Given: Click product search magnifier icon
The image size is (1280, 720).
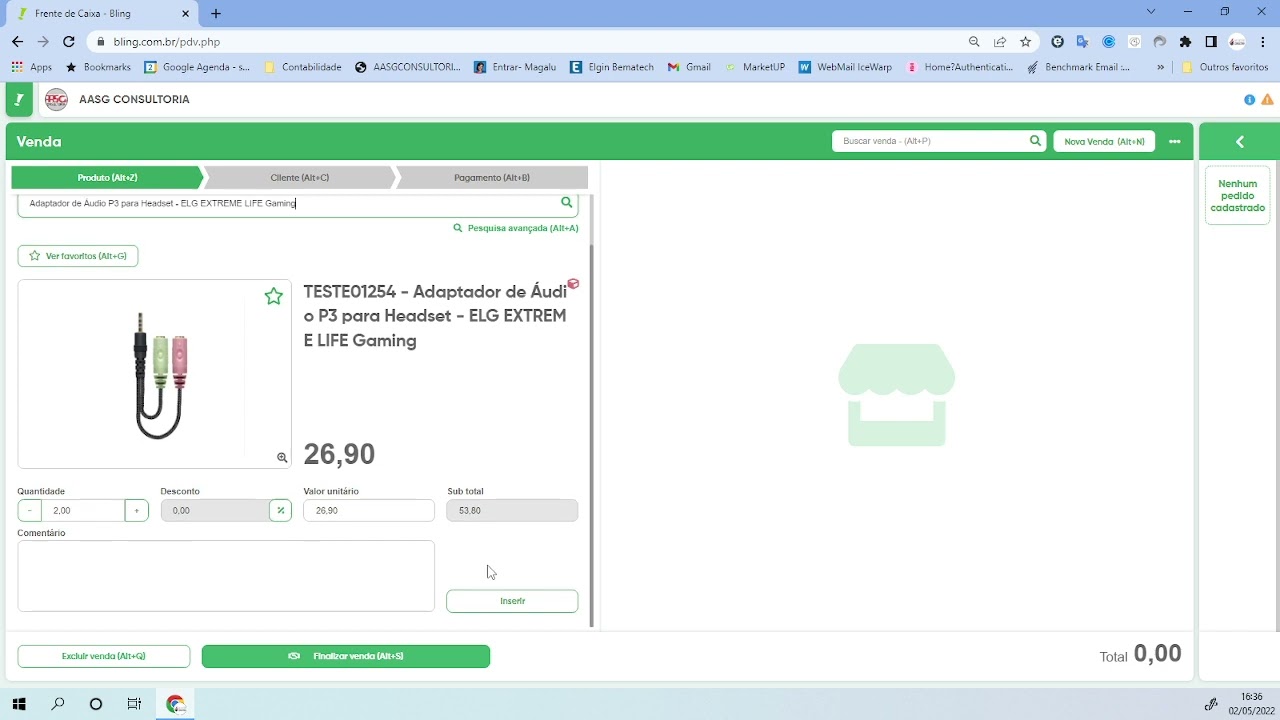Looking at the screenshot, I should 567,202.
